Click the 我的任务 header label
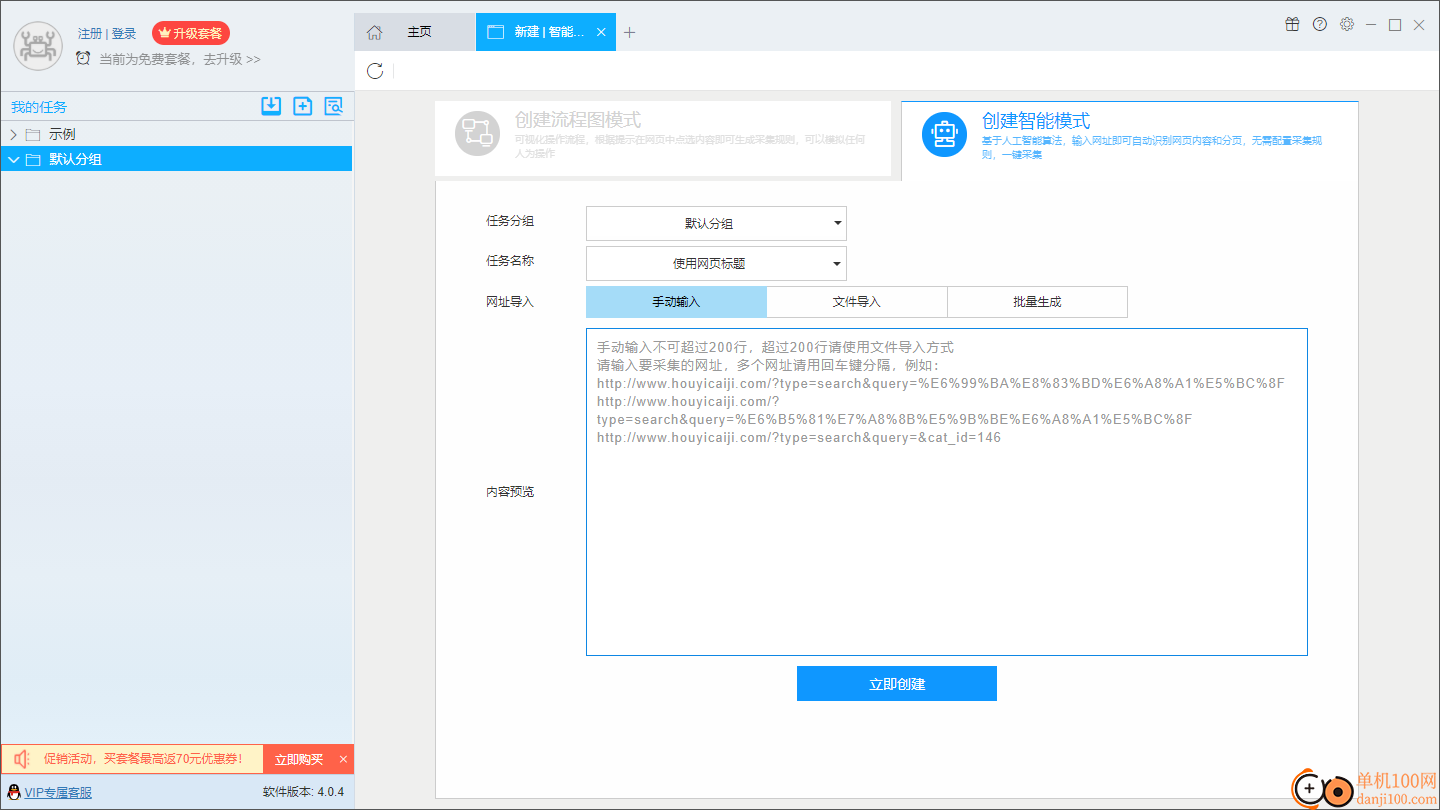 click(39, 107)
